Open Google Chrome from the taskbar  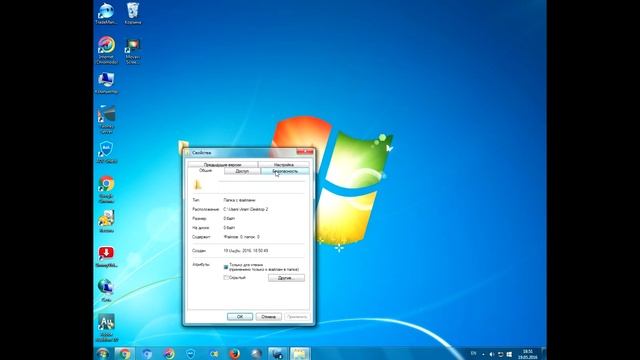coord(124,354)
